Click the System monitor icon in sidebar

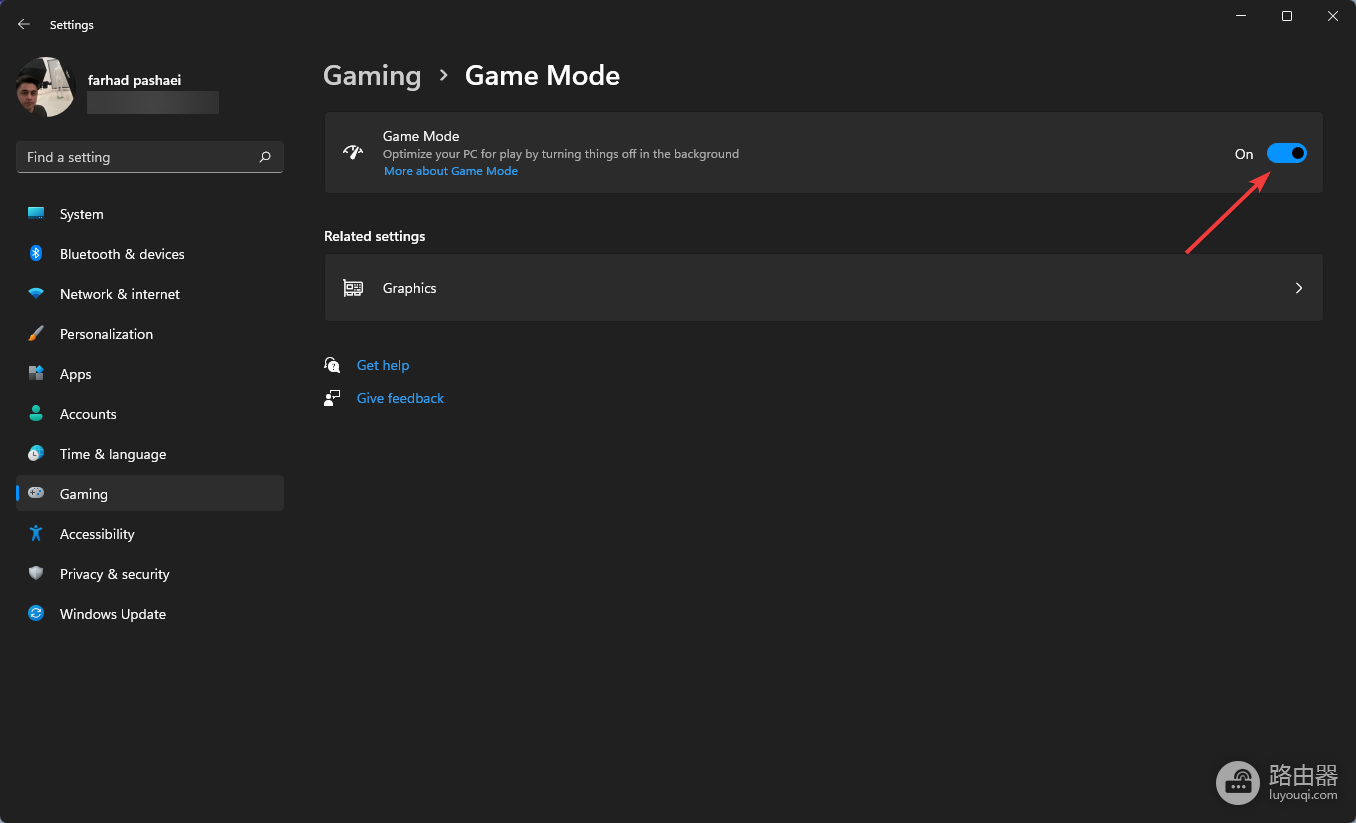pos(36,214)
